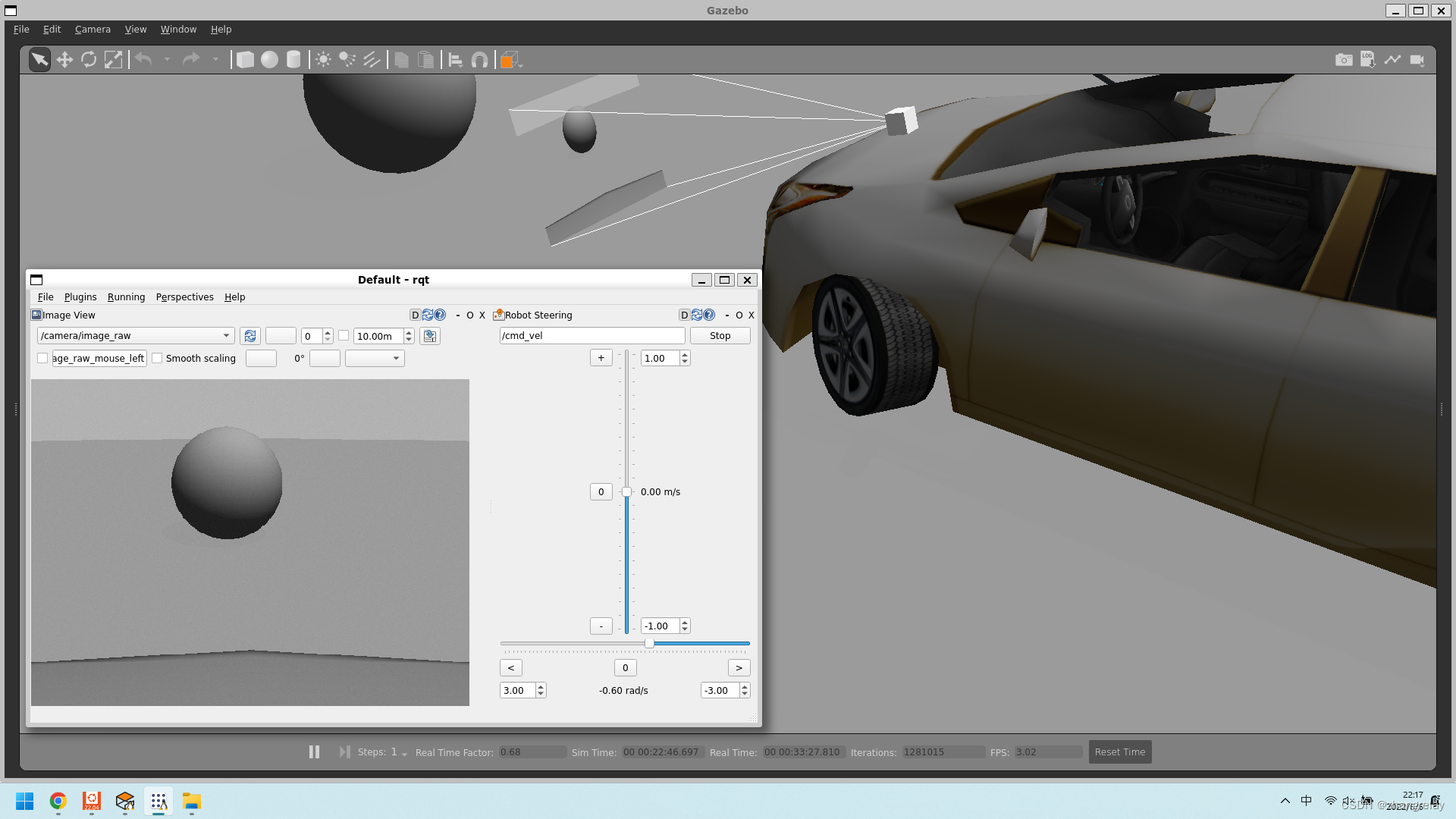
Task: Insert a cylinder shape
Action: (293, 60)
